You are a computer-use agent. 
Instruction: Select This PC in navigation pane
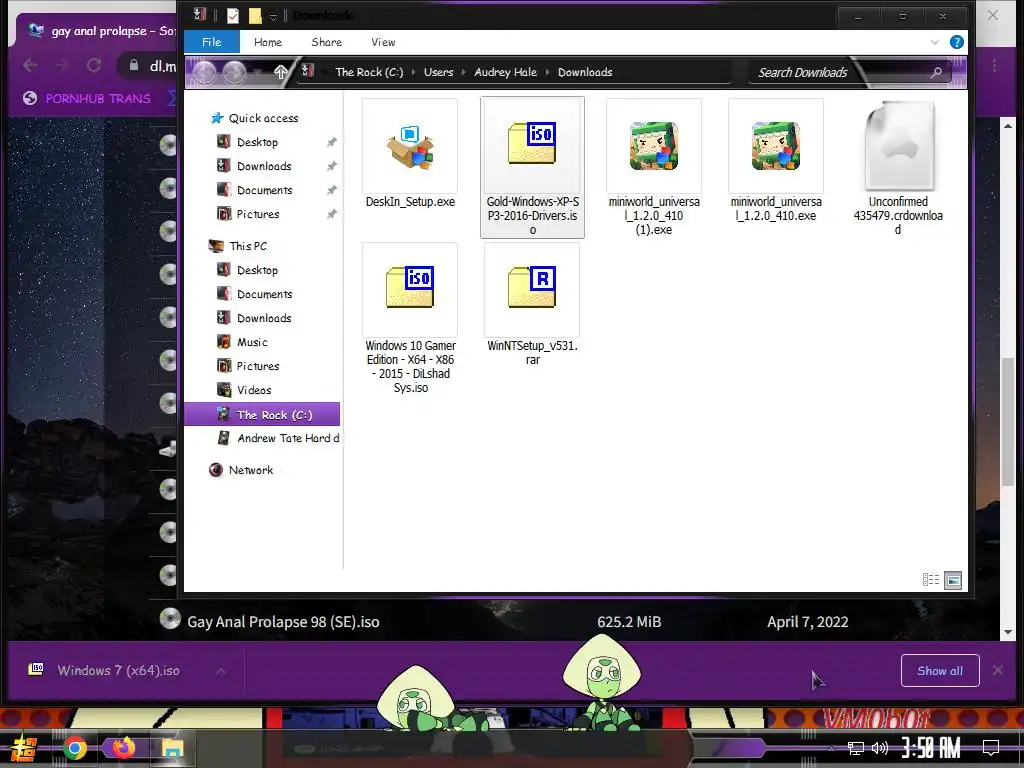pos(248,246)
